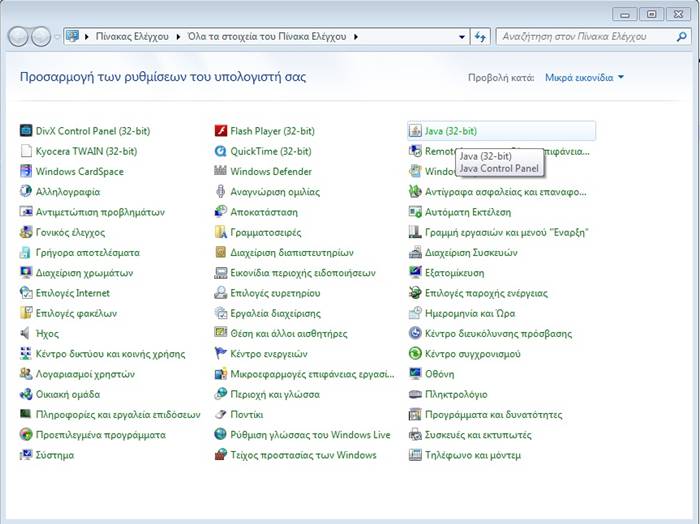Open Γρήγορα αποτελέσματα link
This screenshot has height=524, width=700.
pos(88,253)
